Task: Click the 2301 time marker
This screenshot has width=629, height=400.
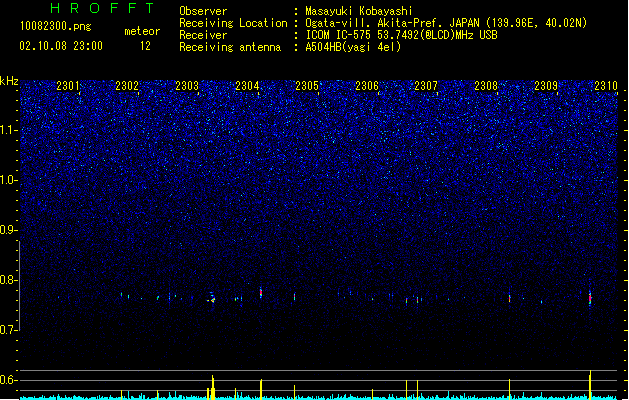Action: 67,86
